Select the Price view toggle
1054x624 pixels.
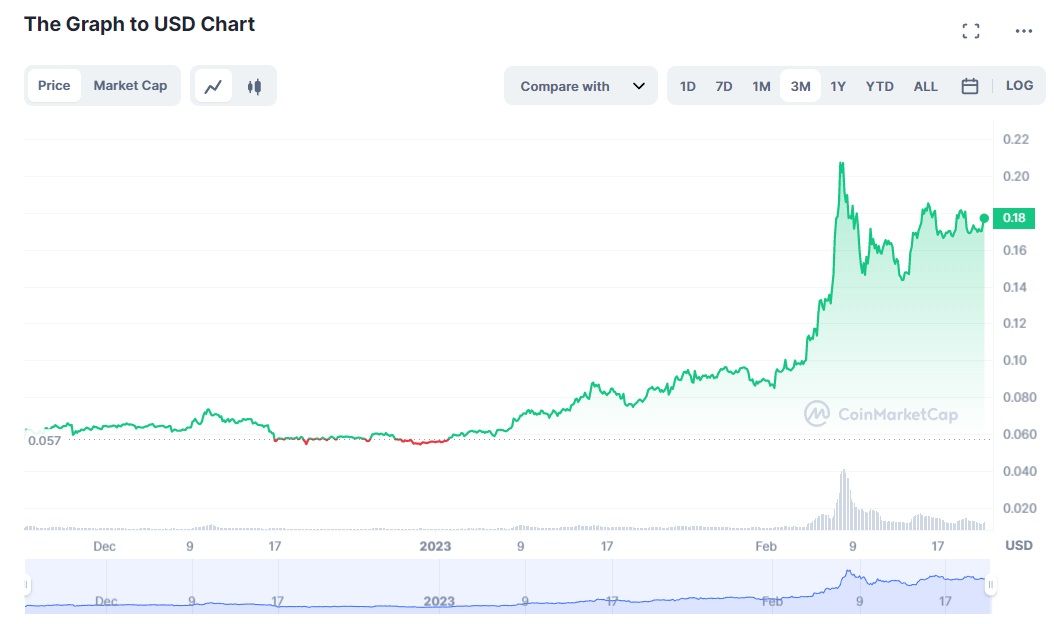point(54,86)
